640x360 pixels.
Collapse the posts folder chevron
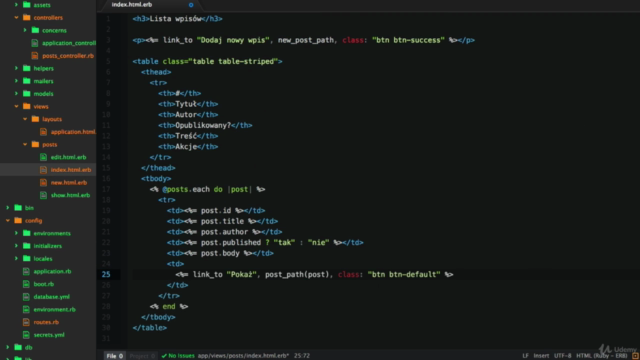pos(25,144)
